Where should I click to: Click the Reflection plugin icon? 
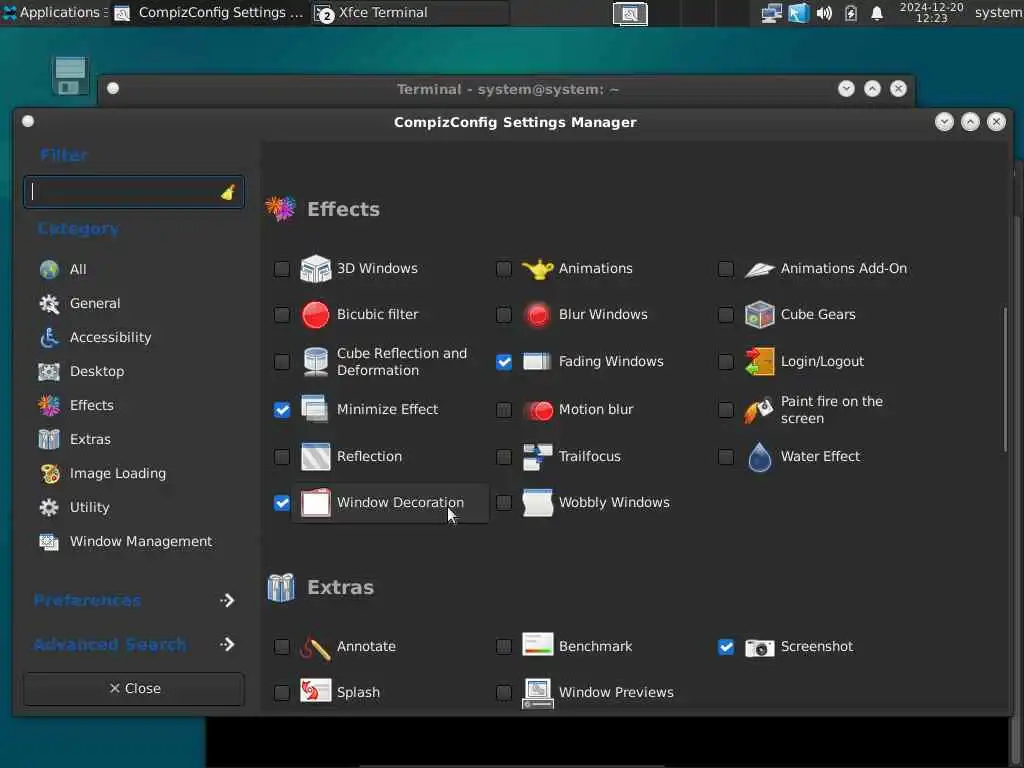click(315, 456)
